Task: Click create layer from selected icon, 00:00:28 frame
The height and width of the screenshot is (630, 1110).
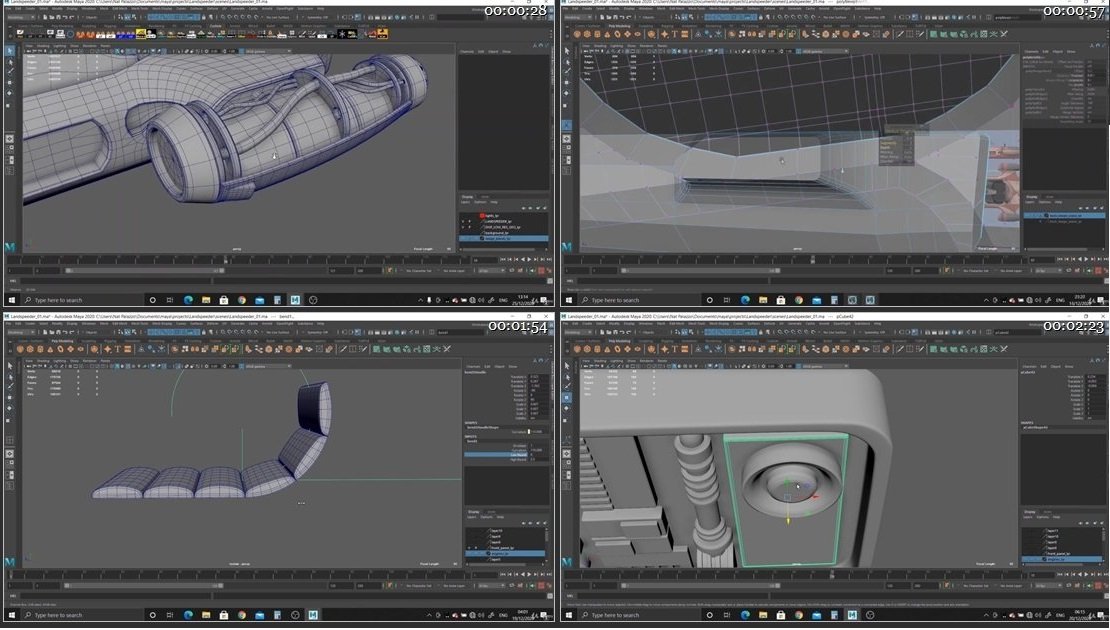Action: point(544,208)
